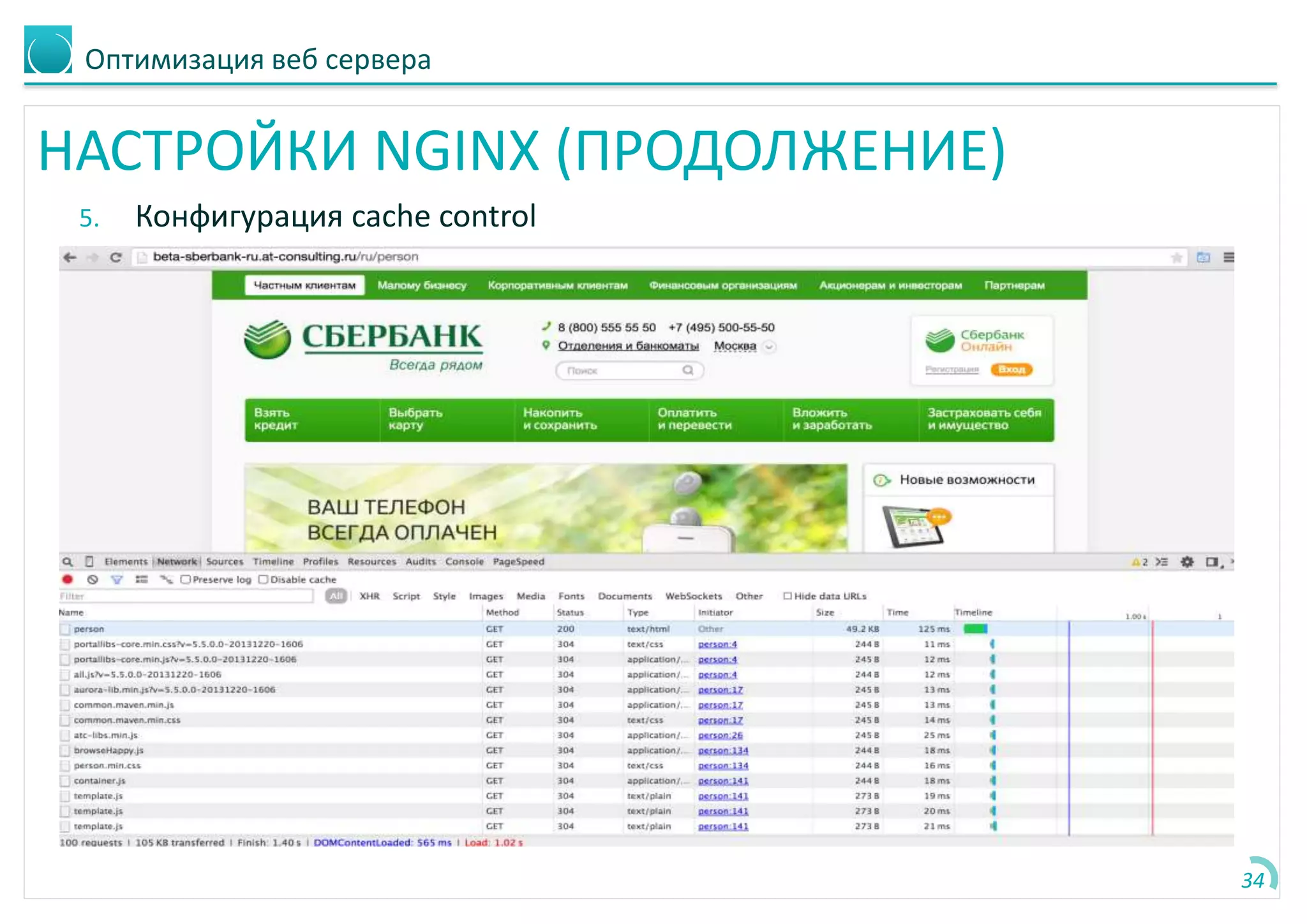Viewport: 1307px width, 924px height.
Task: Click the warnings count icon
Action: (1140, 562)
